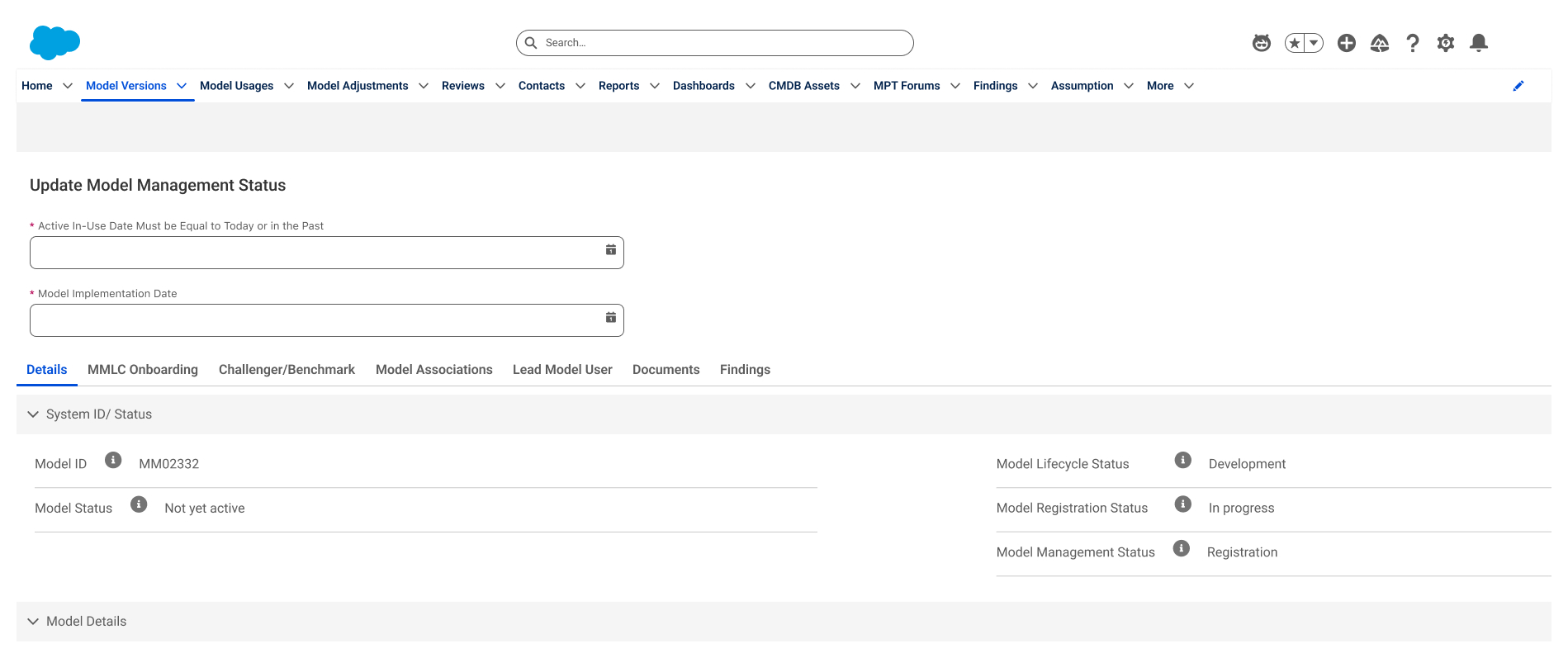The width and height of the screenshot is (1568, 658).
Task: Click the 'Registration' management status value
Action: [1242, 552]
